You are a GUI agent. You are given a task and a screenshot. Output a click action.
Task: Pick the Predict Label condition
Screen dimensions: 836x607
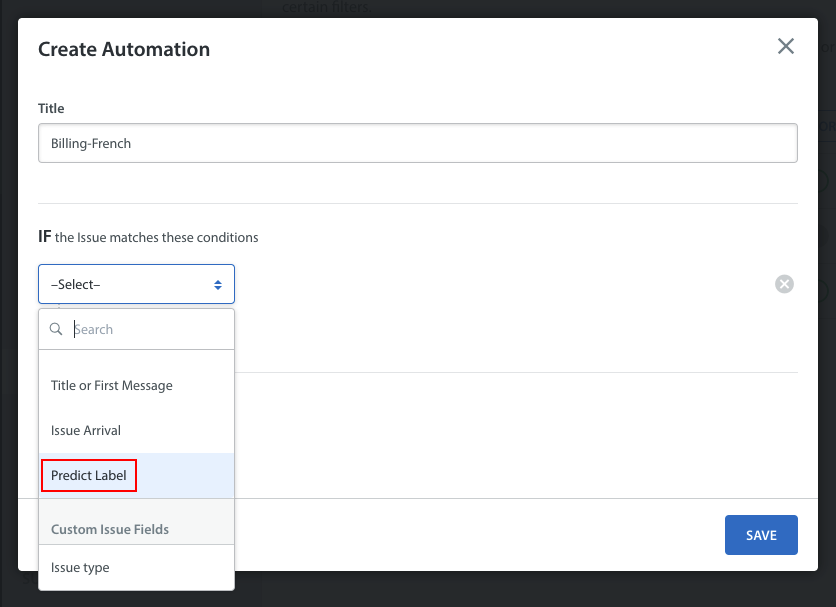click(x=89, y=476)
